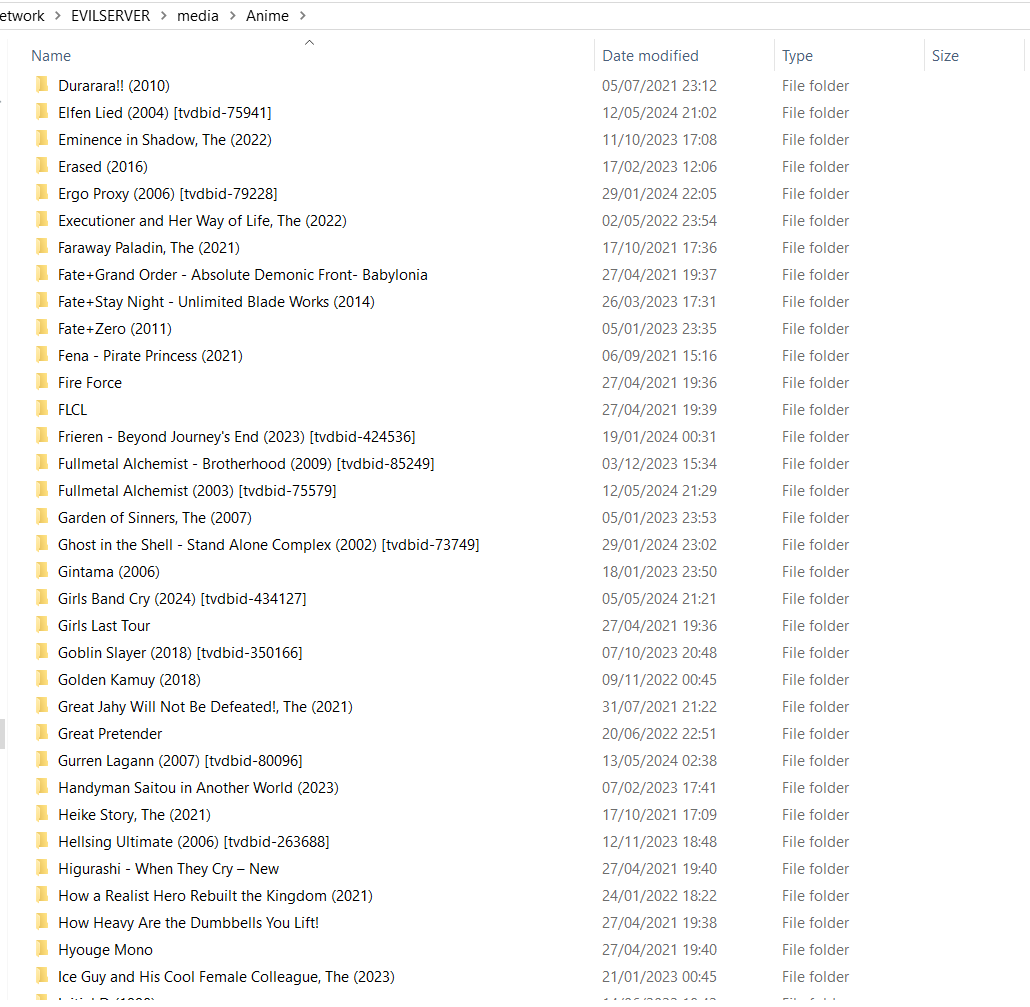The height and width of the screenshot is (1007, 1030).
Task: Expand the chevron after EVILSERVER in breadcrumb
Action: tap(164, 16)
